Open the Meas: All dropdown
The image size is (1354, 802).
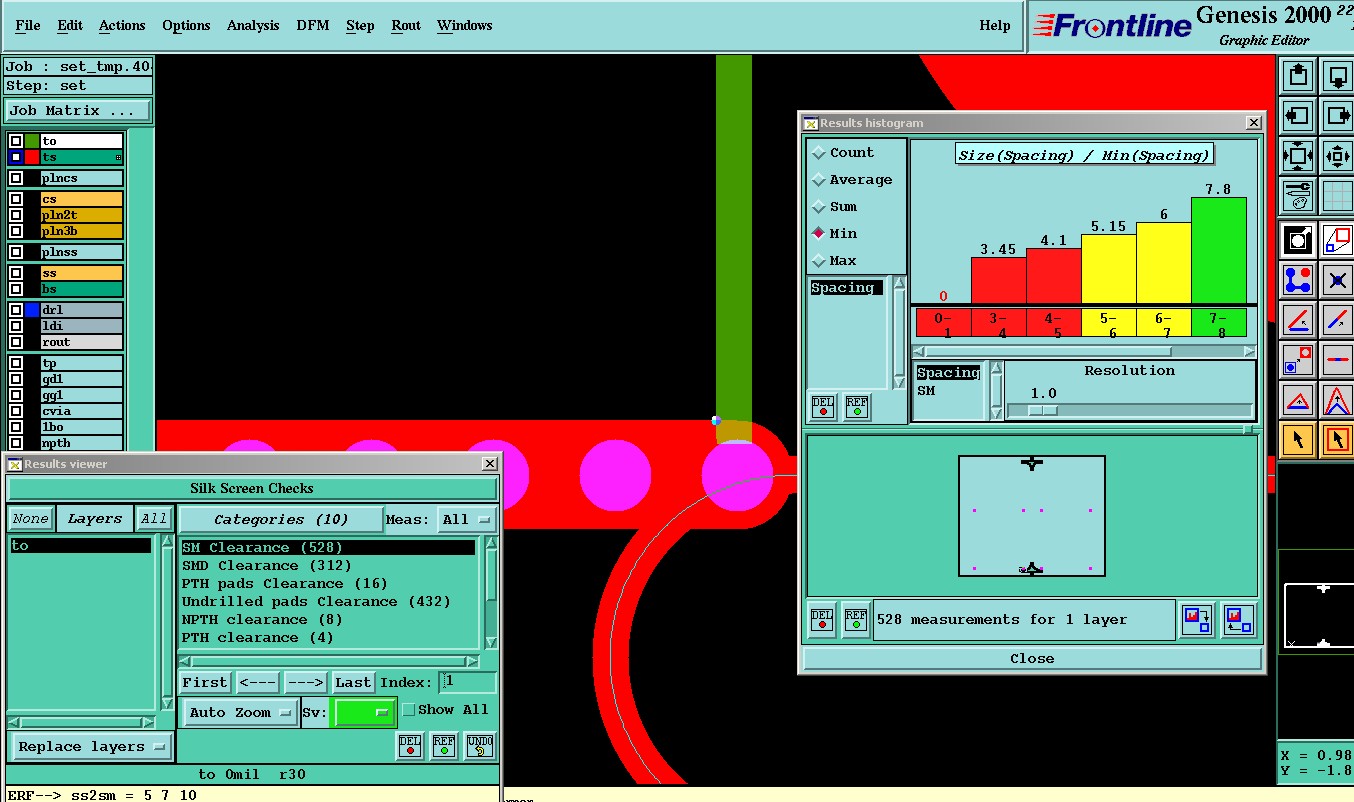click(x=468, y=520)
